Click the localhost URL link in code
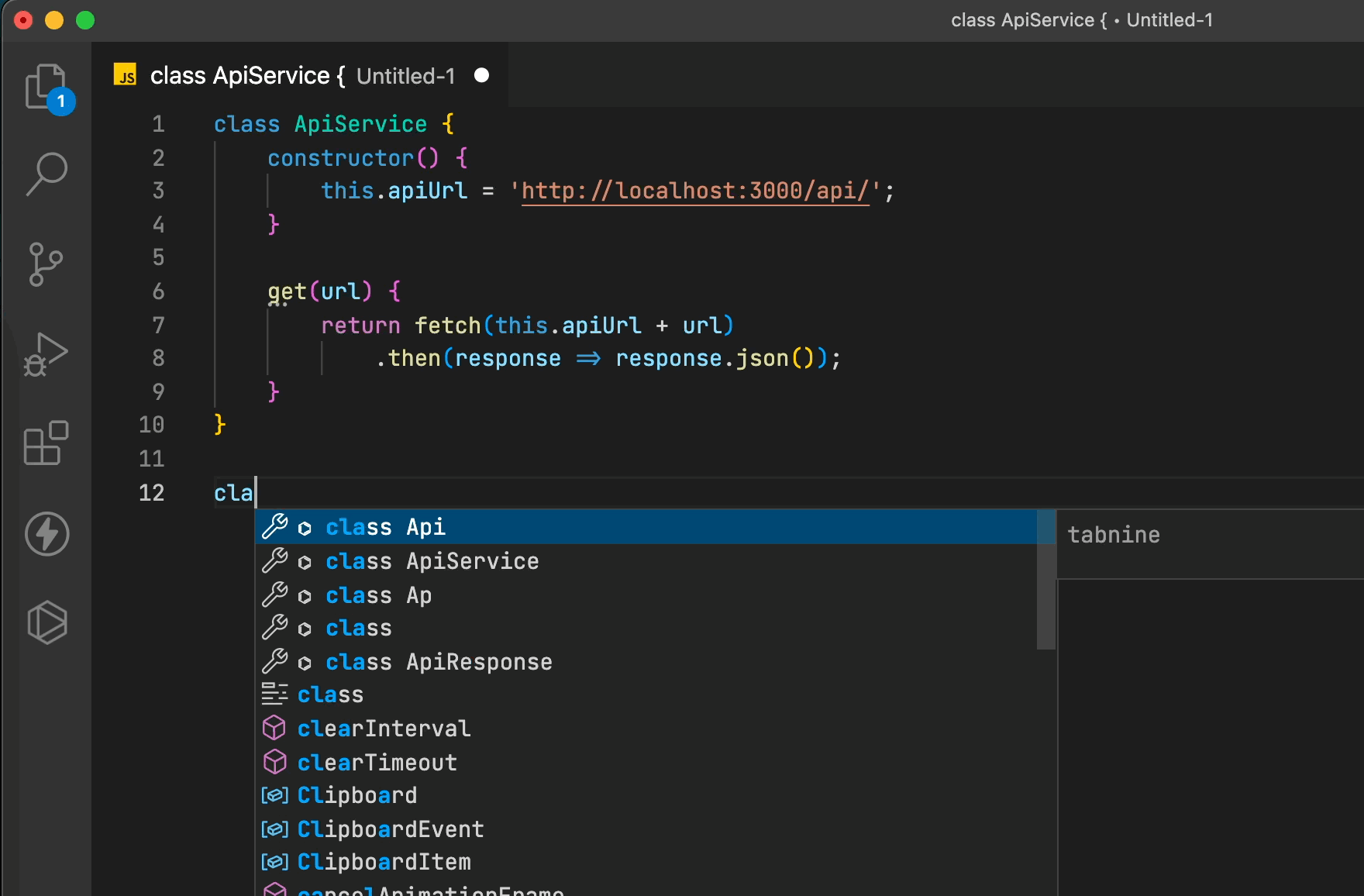Screen dimensions: 1364x896 695,191
